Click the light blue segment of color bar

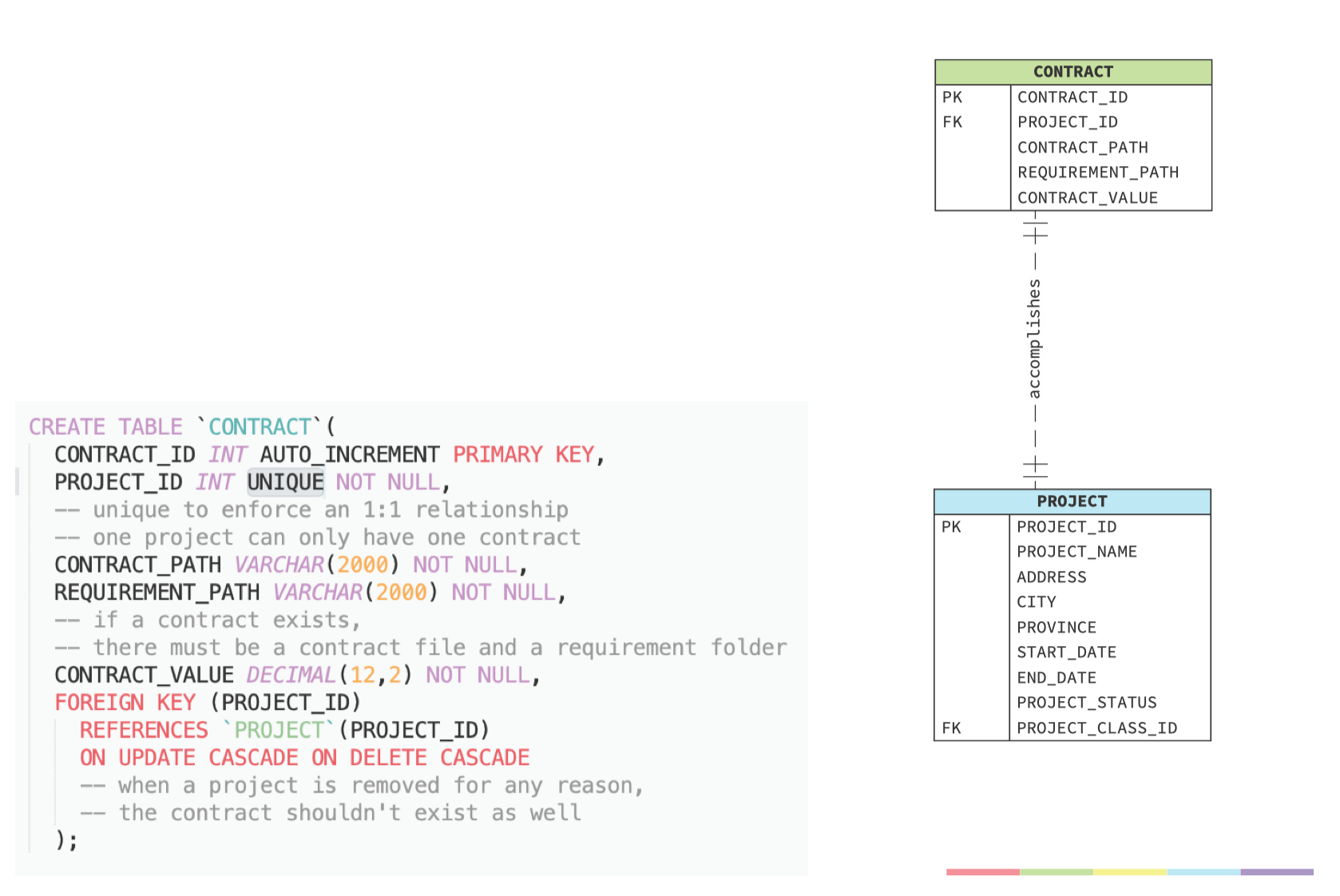[1203, 872]
